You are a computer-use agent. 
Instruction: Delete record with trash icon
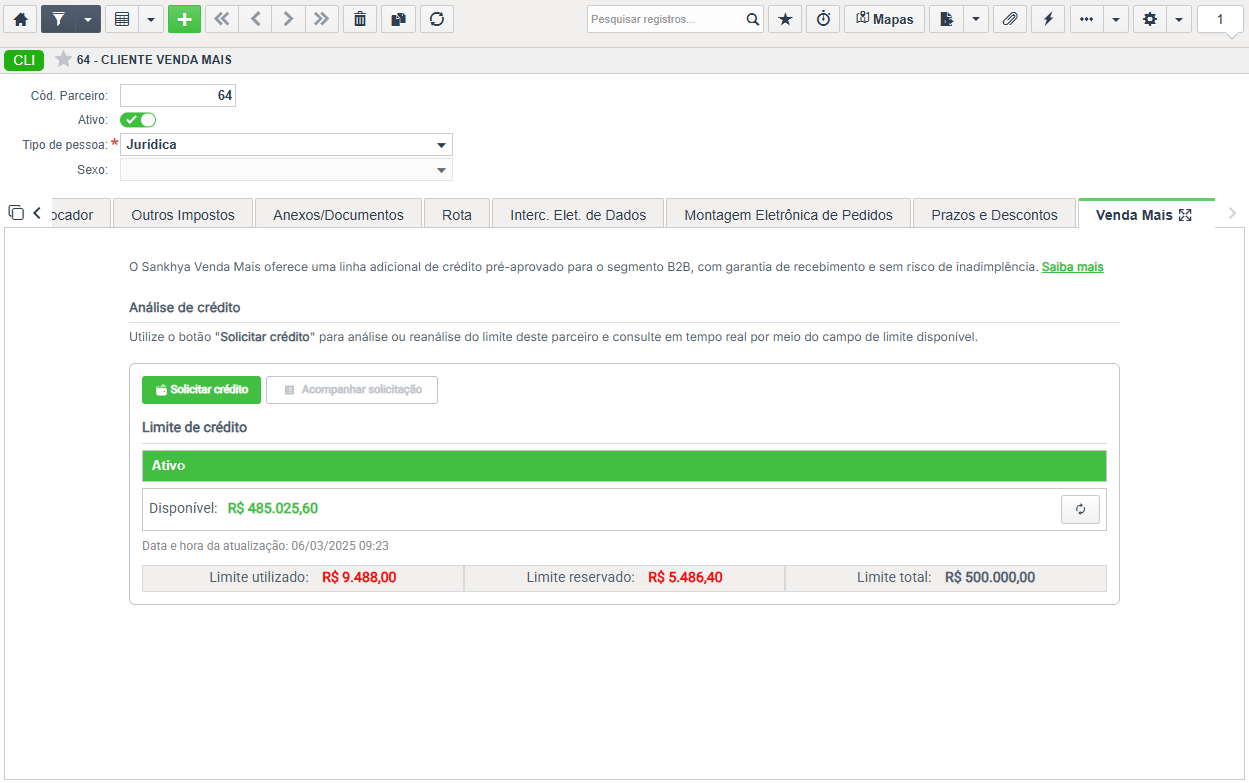pos(360,19)
